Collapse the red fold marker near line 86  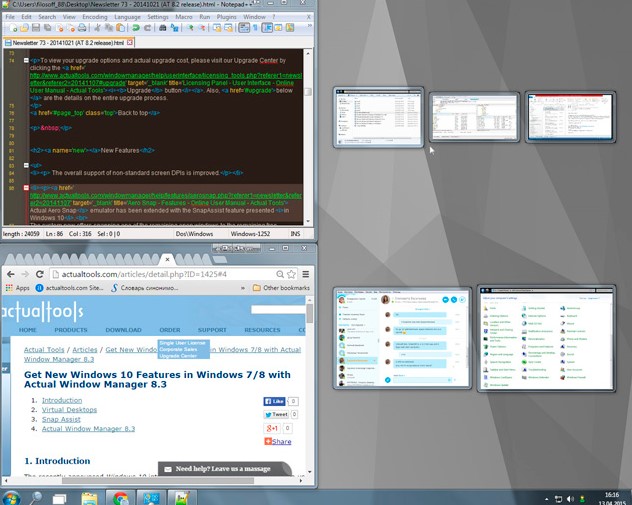(x=26, y=187)
